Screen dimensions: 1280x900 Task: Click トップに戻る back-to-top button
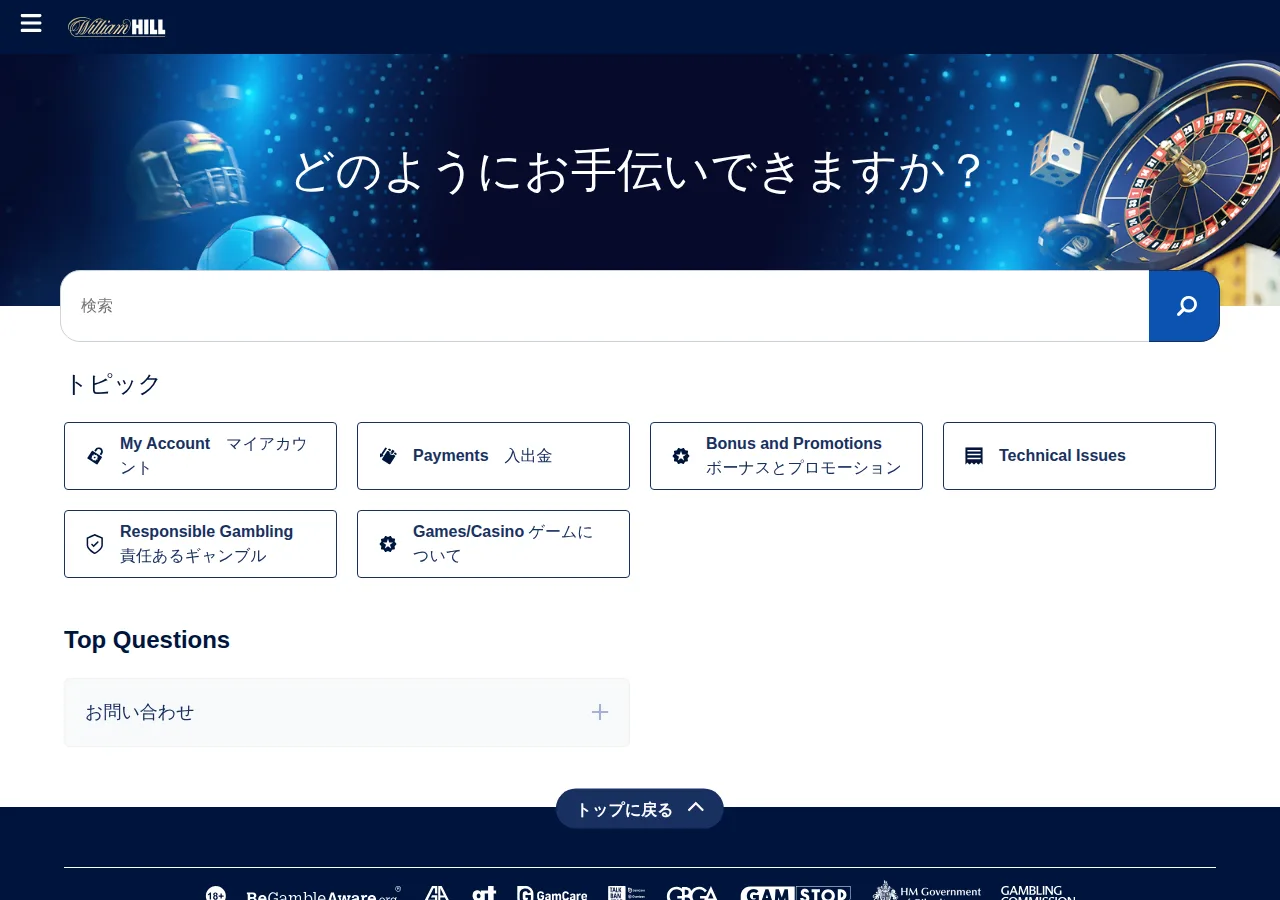(640, 809)
